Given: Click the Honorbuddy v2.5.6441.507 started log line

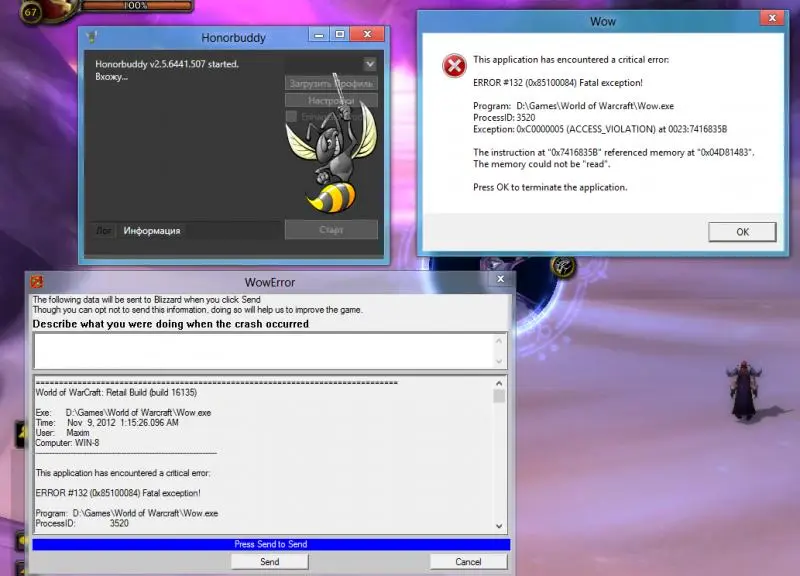Looking at the screenshot, I should click(x=167, y=64).
